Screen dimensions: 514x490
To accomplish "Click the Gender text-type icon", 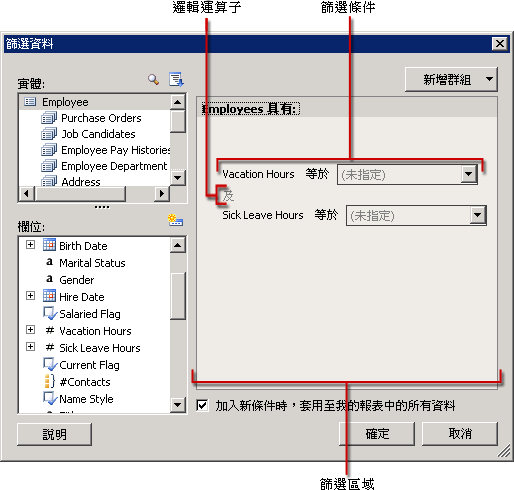I will [49, 279].
